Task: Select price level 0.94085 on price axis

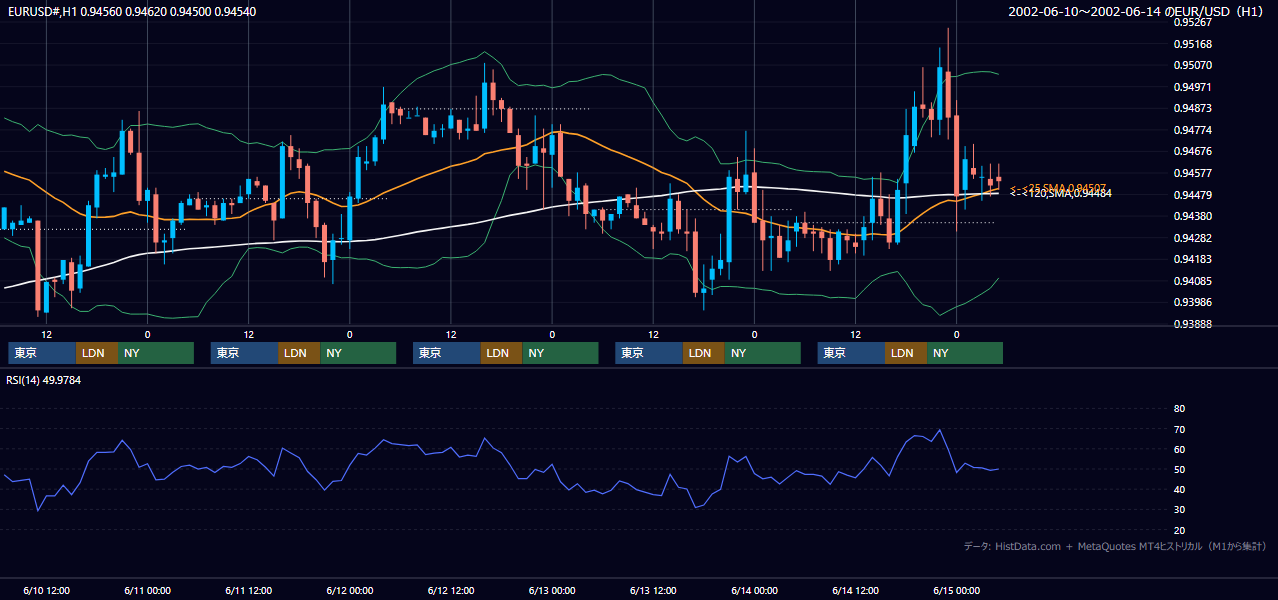Action: coord(1194,281)
